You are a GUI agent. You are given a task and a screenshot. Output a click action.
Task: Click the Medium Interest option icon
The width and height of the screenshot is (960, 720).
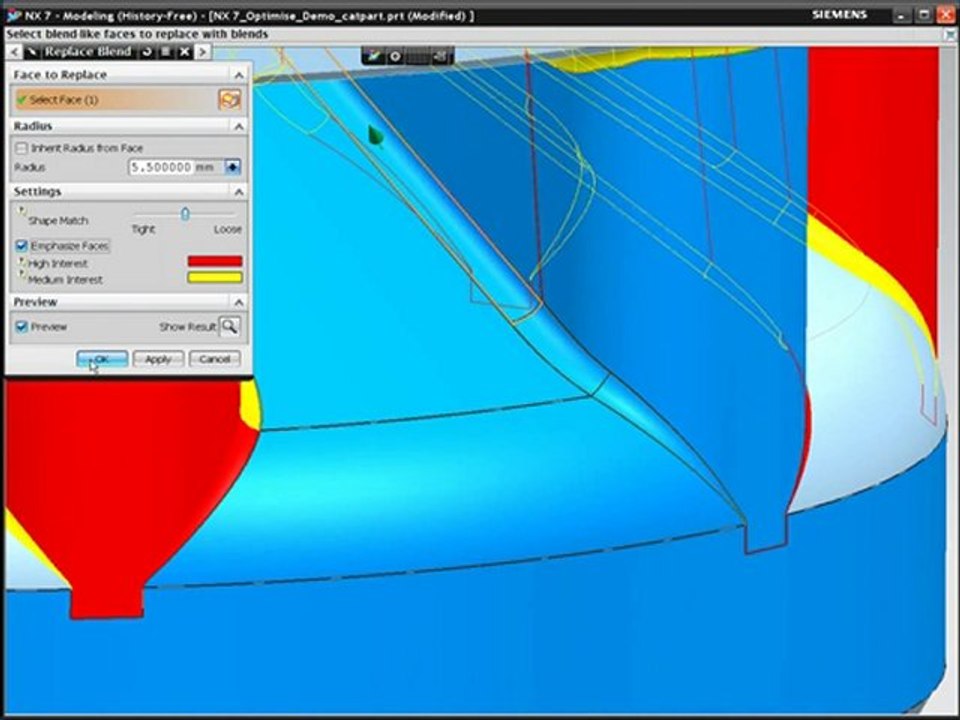tap(22, 276)
